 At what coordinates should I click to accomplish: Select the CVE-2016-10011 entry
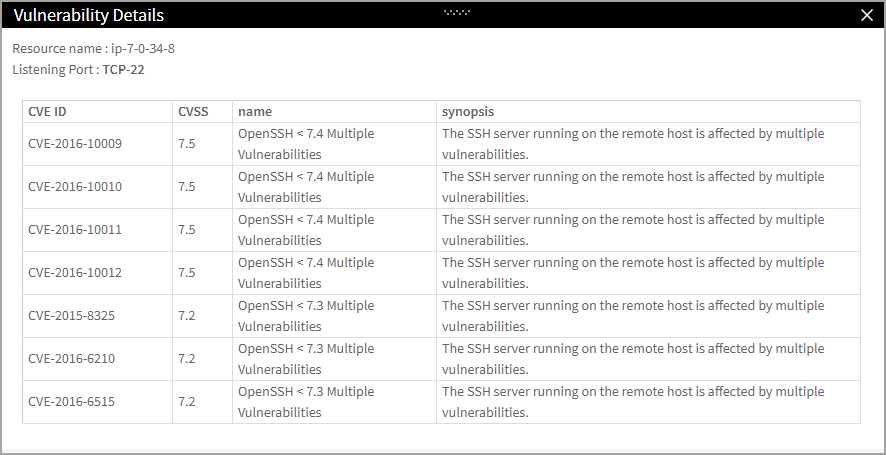75,229
